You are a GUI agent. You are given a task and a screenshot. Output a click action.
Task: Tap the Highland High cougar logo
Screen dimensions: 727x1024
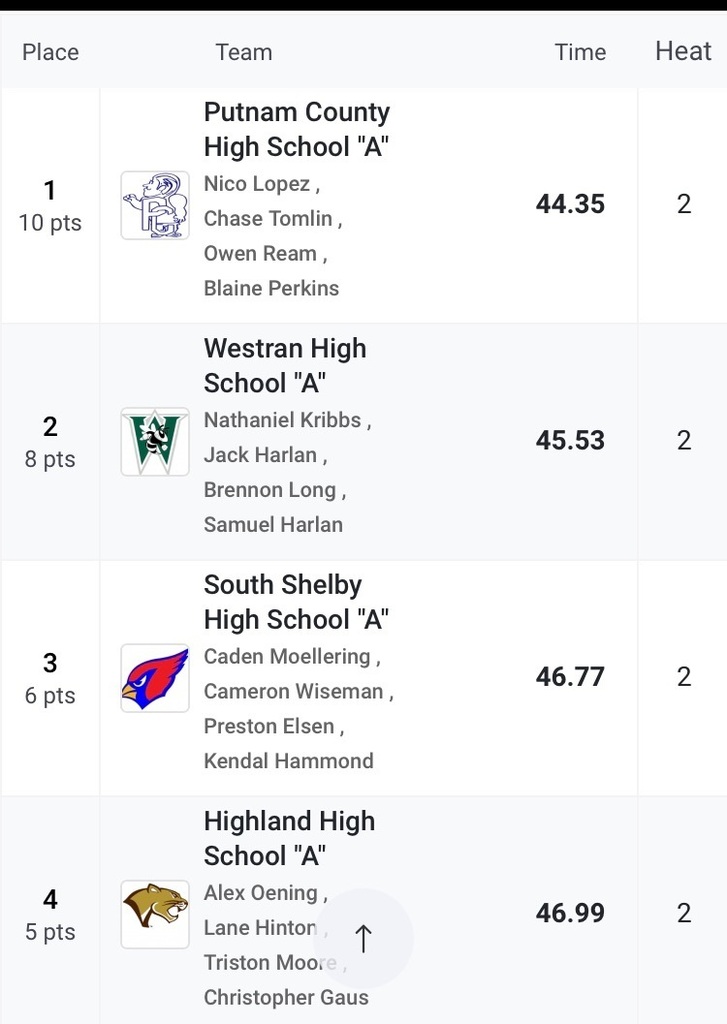tap(155, 914)
